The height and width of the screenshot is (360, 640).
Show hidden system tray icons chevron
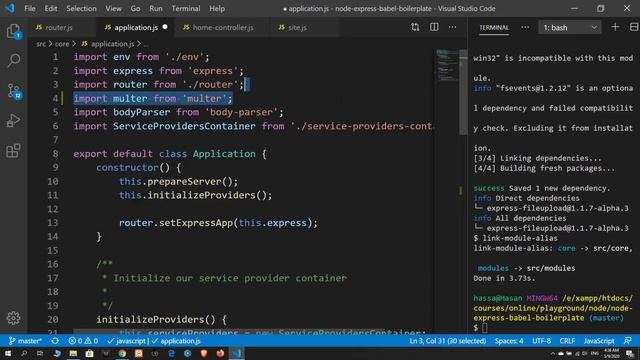tap(553, 354)
